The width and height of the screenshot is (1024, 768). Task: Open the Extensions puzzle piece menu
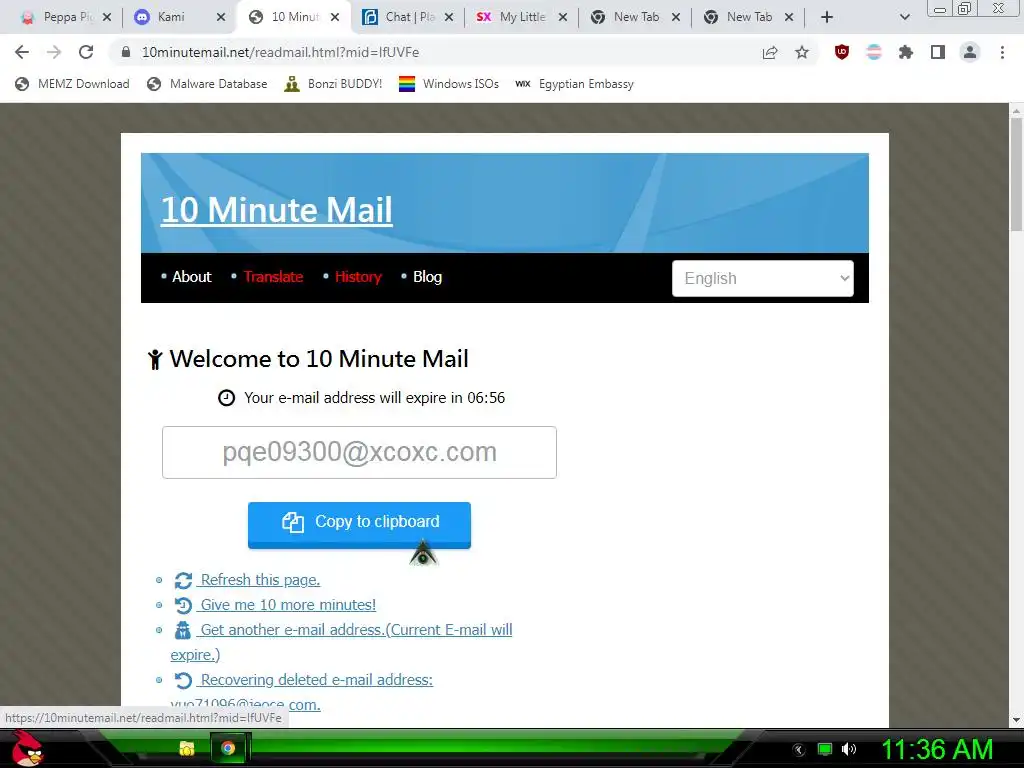906,52
